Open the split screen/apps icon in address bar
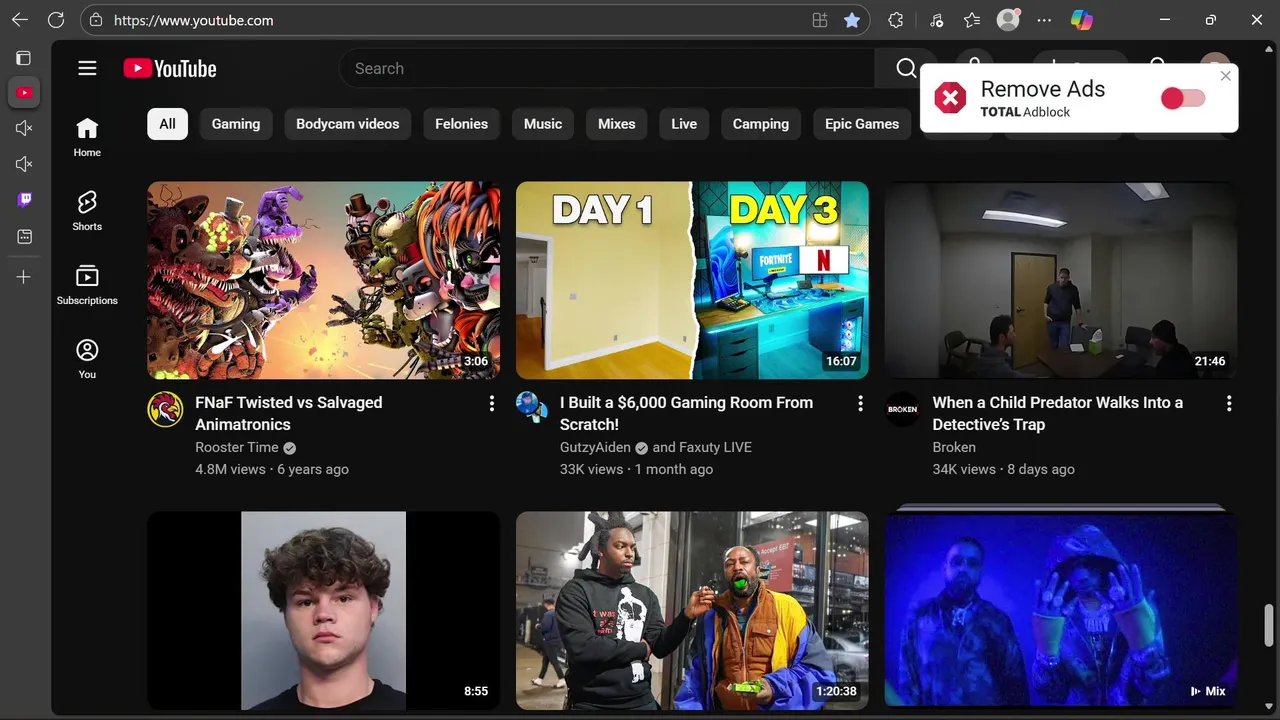Viewport: 1280px width, 720px height. click(820, 20)
